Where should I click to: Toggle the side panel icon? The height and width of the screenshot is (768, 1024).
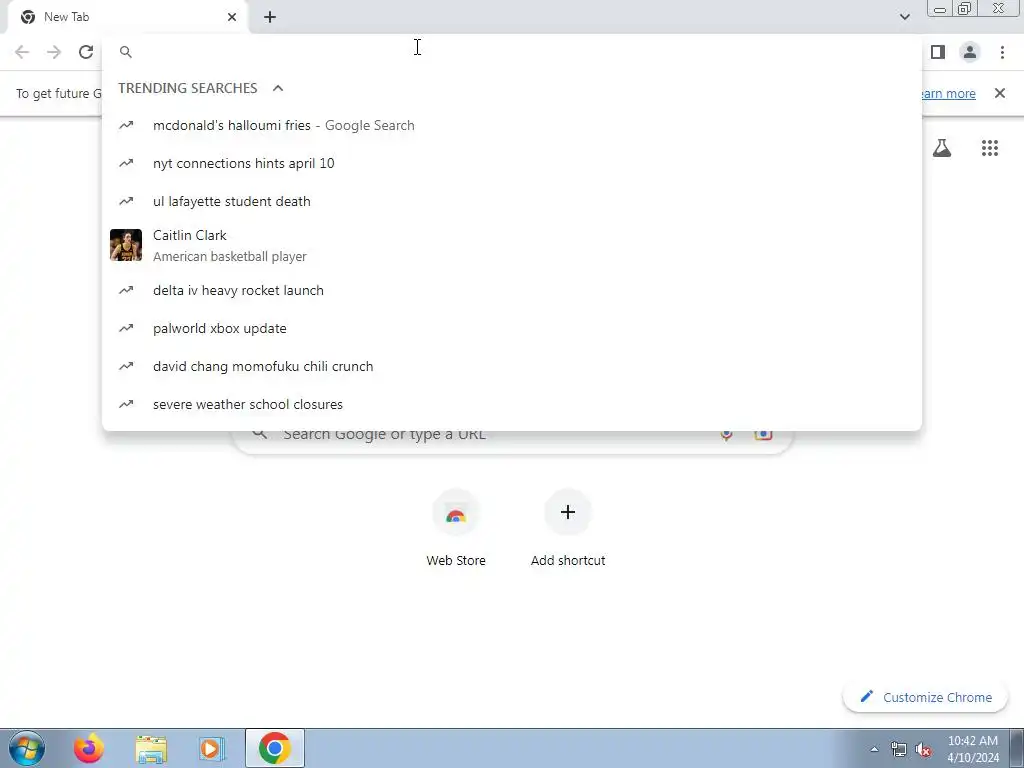point(938,52)
